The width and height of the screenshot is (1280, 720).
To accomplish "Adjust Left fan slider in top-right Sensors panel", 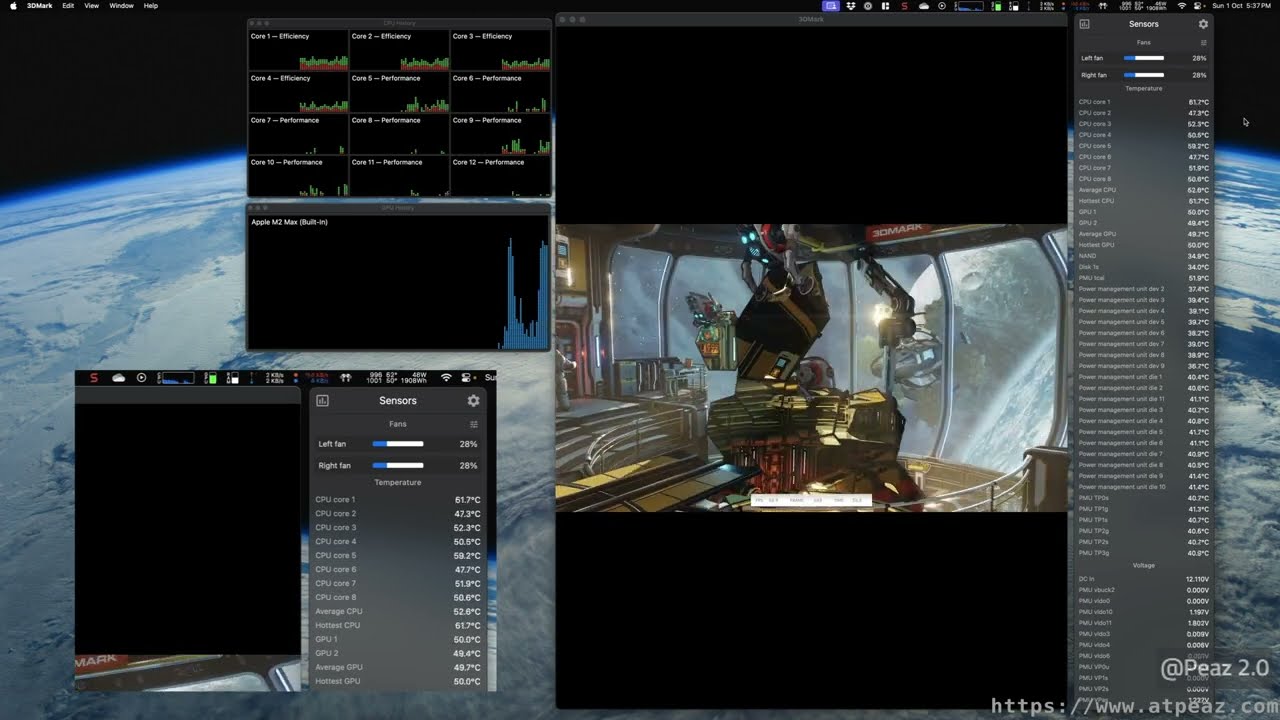I will [x=1144, y=58].
